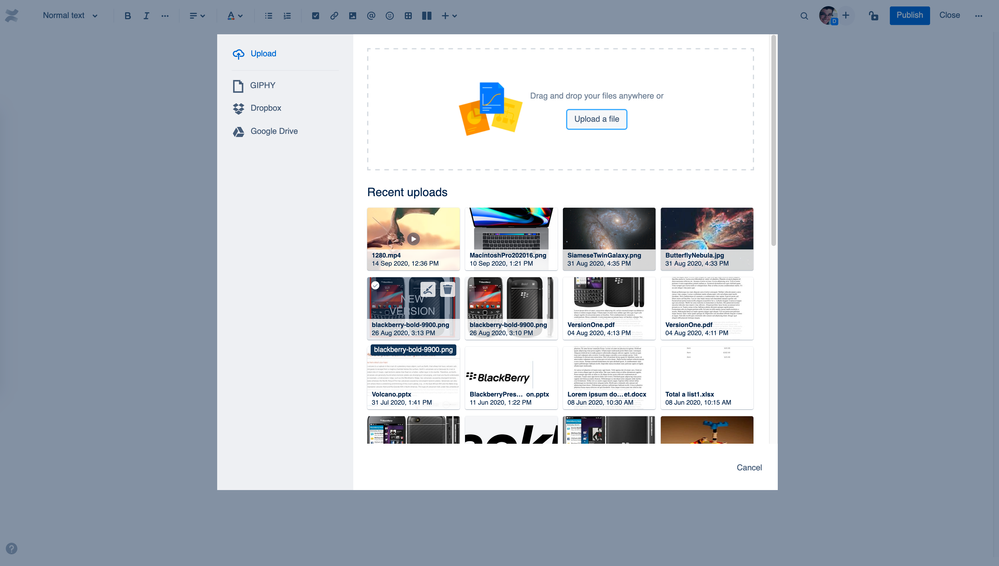
Task: Click the Publish button
Action: pyautogui.click(x=909, y=15)
